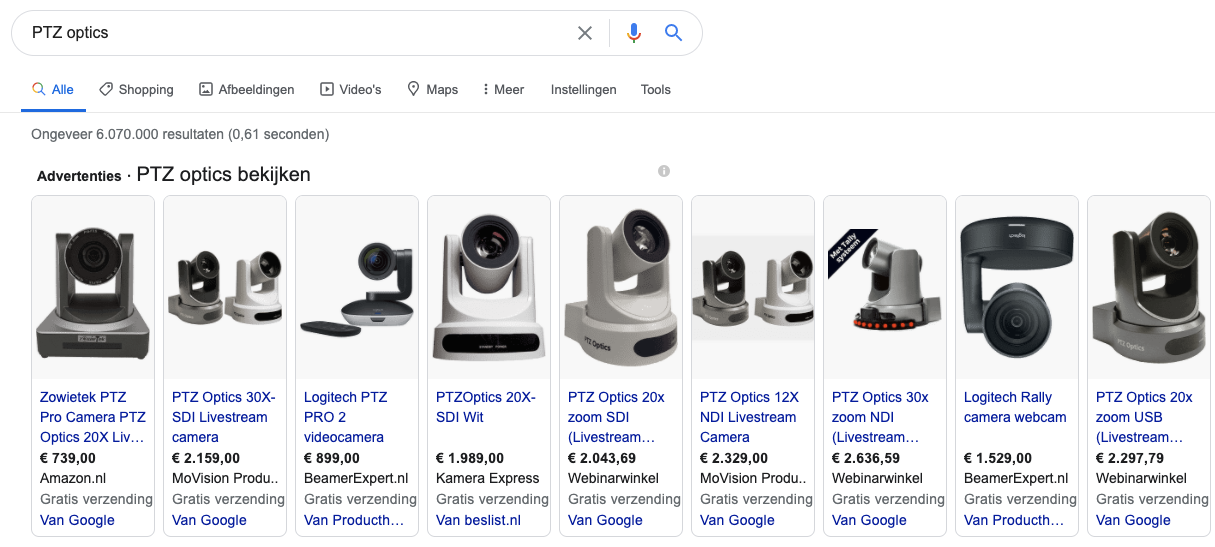Clear the search box with the X icon
Screen dimensions: 1215x547
tap(585, 33)
